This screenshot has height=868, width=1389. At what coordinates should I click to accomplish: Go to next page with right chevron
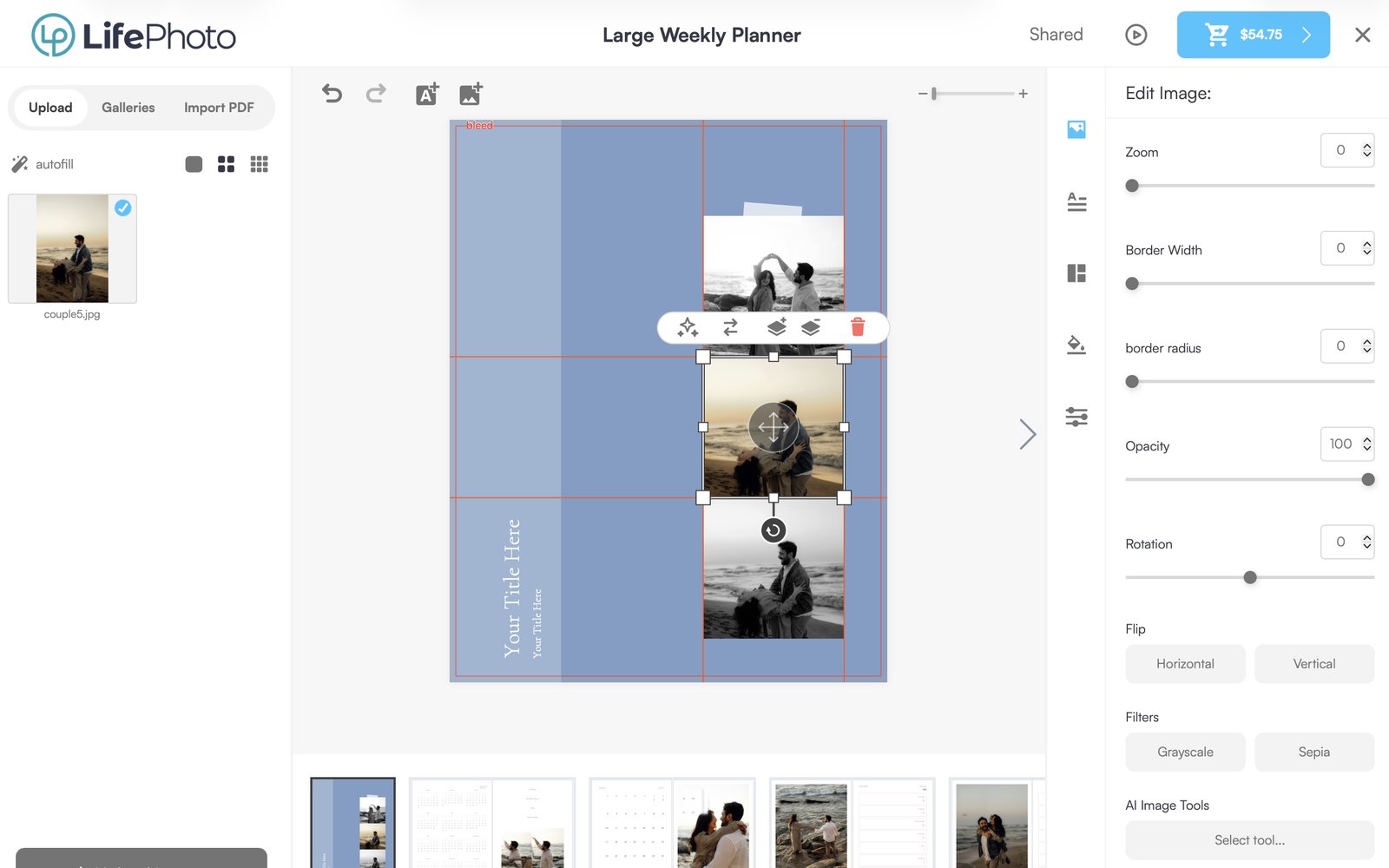click(x=1028, y=434)
